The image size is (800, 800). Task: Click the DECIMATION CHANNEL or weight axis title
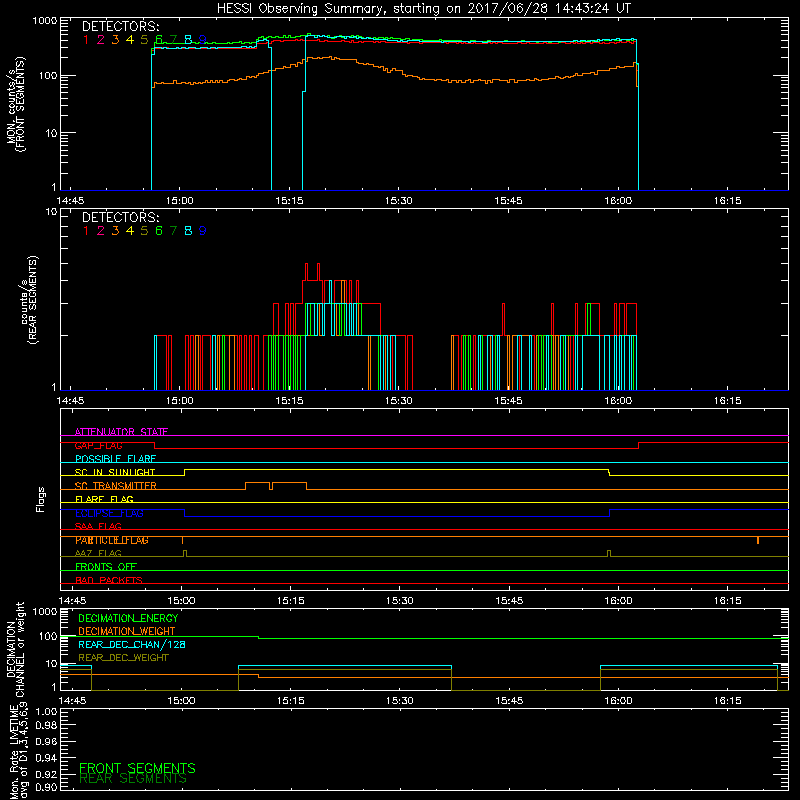pyautogui.click(x=15, y=649)
